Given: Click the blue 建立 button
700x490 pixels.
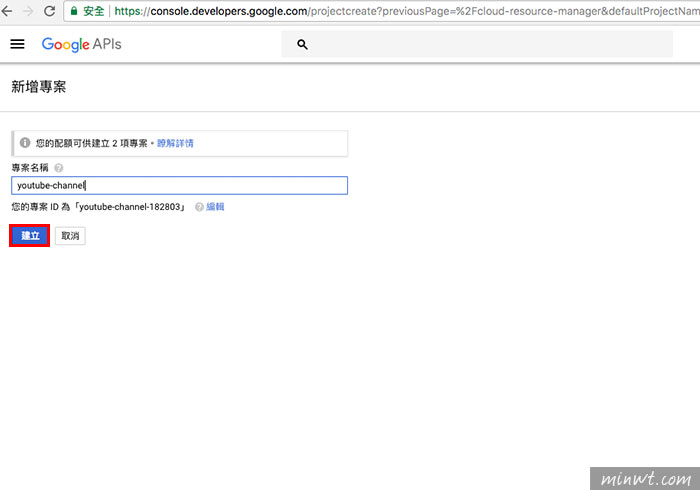Looking at the screenshot, I should tap(30, 236).
